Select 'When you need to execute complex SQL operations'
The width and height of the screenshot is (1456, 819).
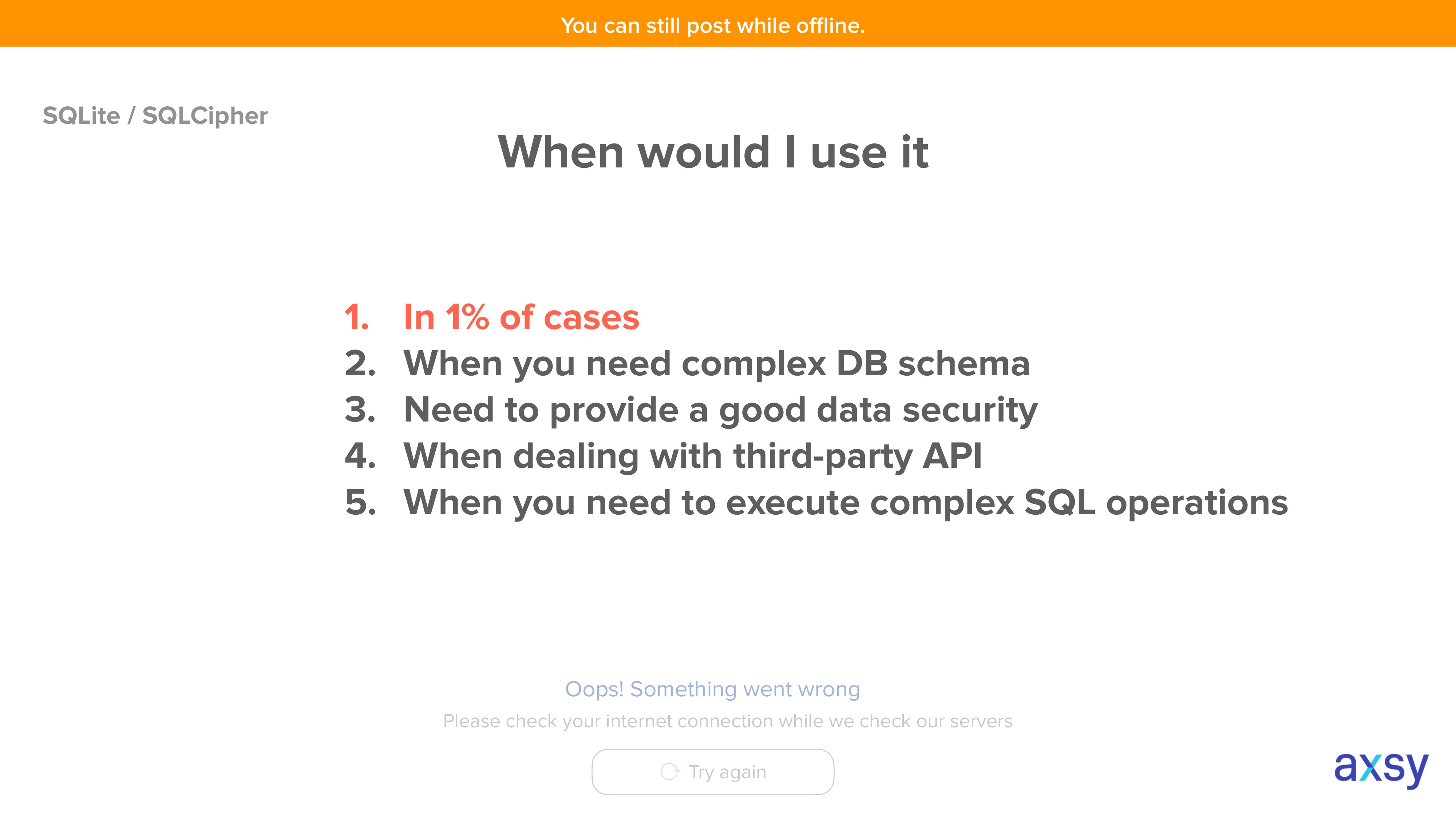pyautogui.click(x=846, y=502)
